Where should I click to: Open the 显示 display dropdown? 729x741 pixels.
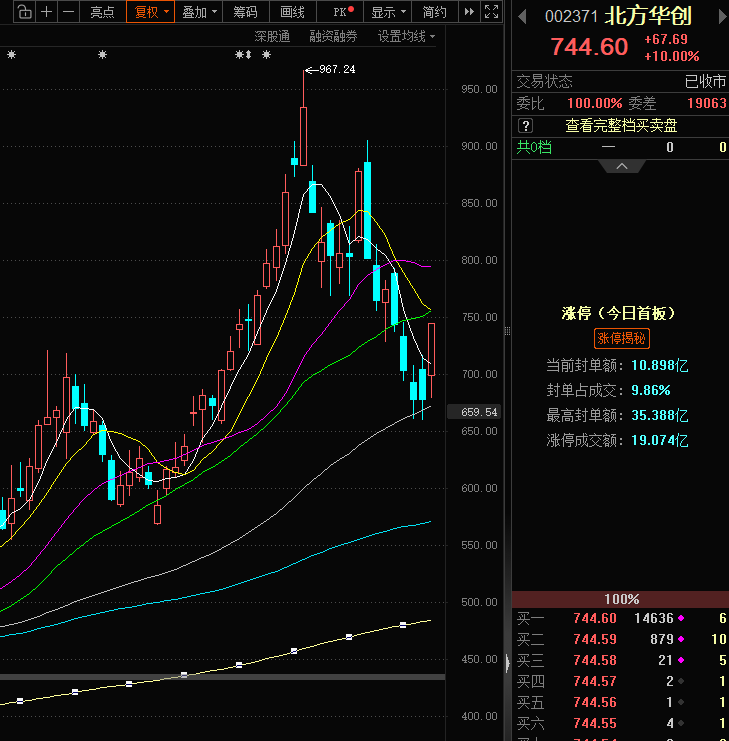pyautogui.click(x=387, y=12)
